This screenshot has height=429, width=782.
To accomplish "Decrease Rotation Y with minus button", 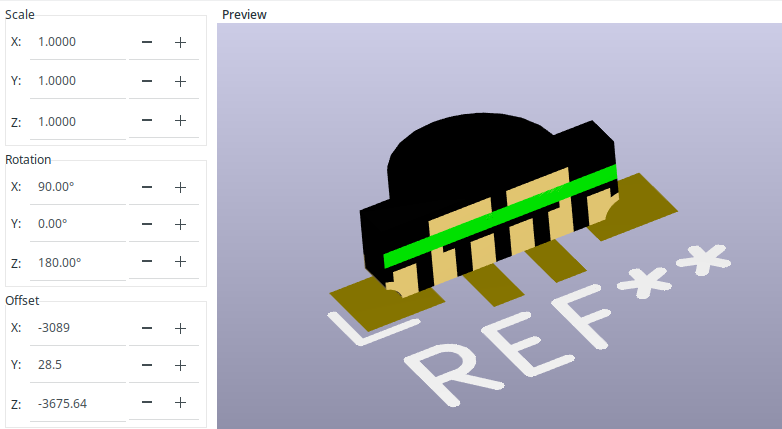I will click(x=147, y=224).
